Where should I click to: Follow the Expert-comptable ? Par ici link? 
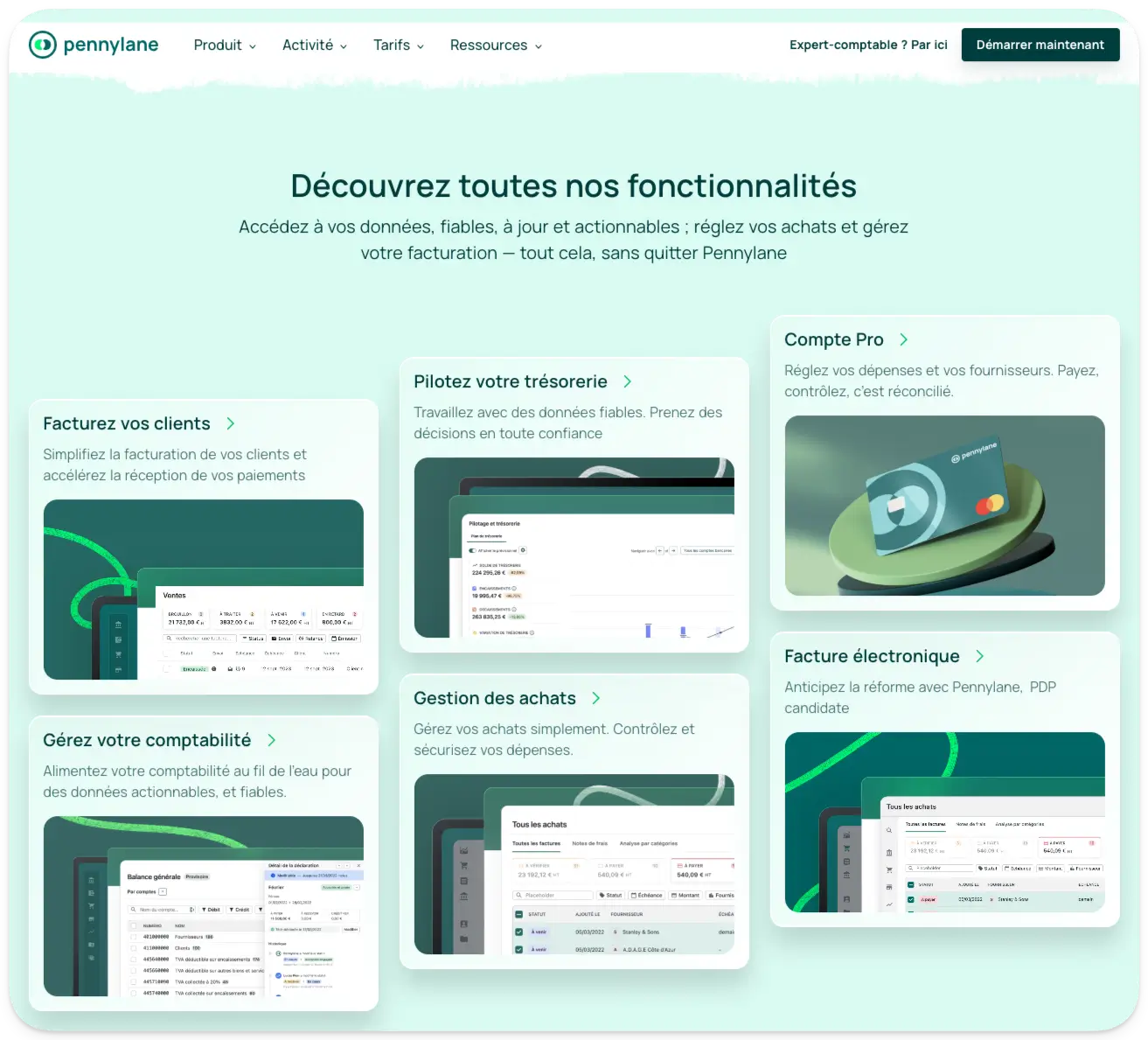coord(868,45)
